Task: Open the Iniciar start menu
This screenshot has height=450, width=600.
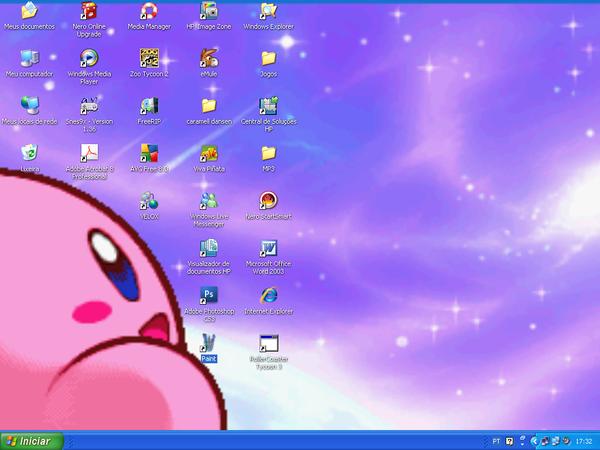Action: click(32, 441)
